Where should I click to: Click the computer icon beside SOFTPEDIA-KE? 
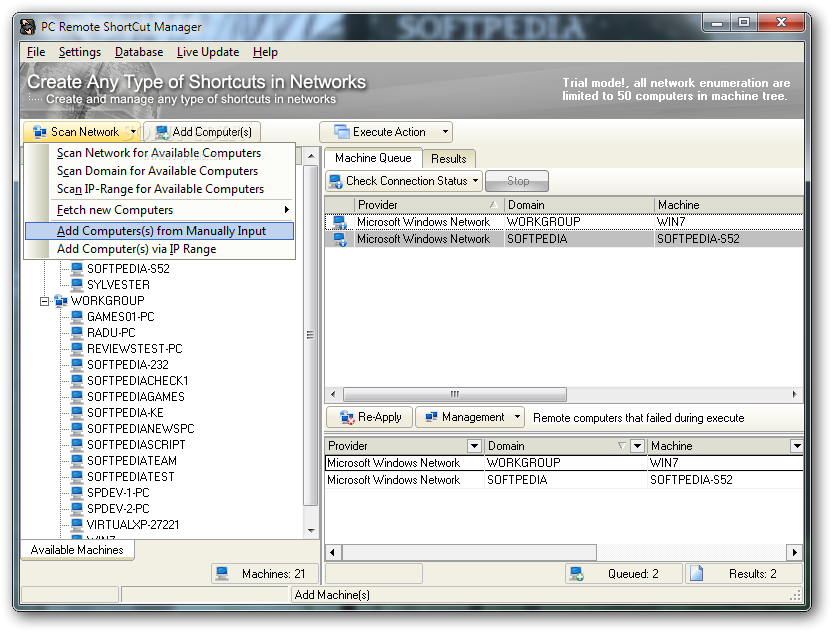pos(77,412)
